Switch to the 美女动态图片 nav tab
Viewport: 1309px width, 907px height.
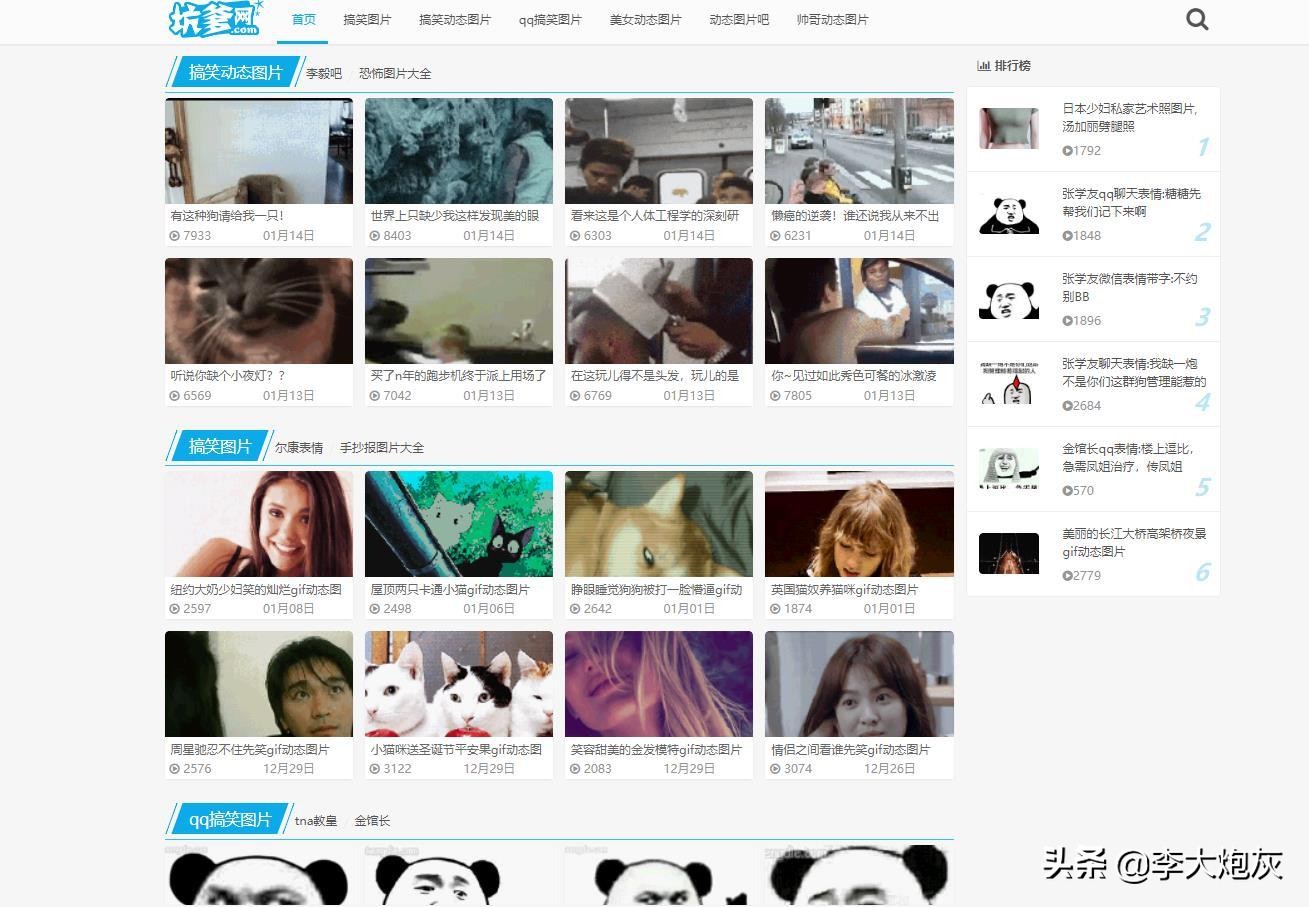(644, 19)
